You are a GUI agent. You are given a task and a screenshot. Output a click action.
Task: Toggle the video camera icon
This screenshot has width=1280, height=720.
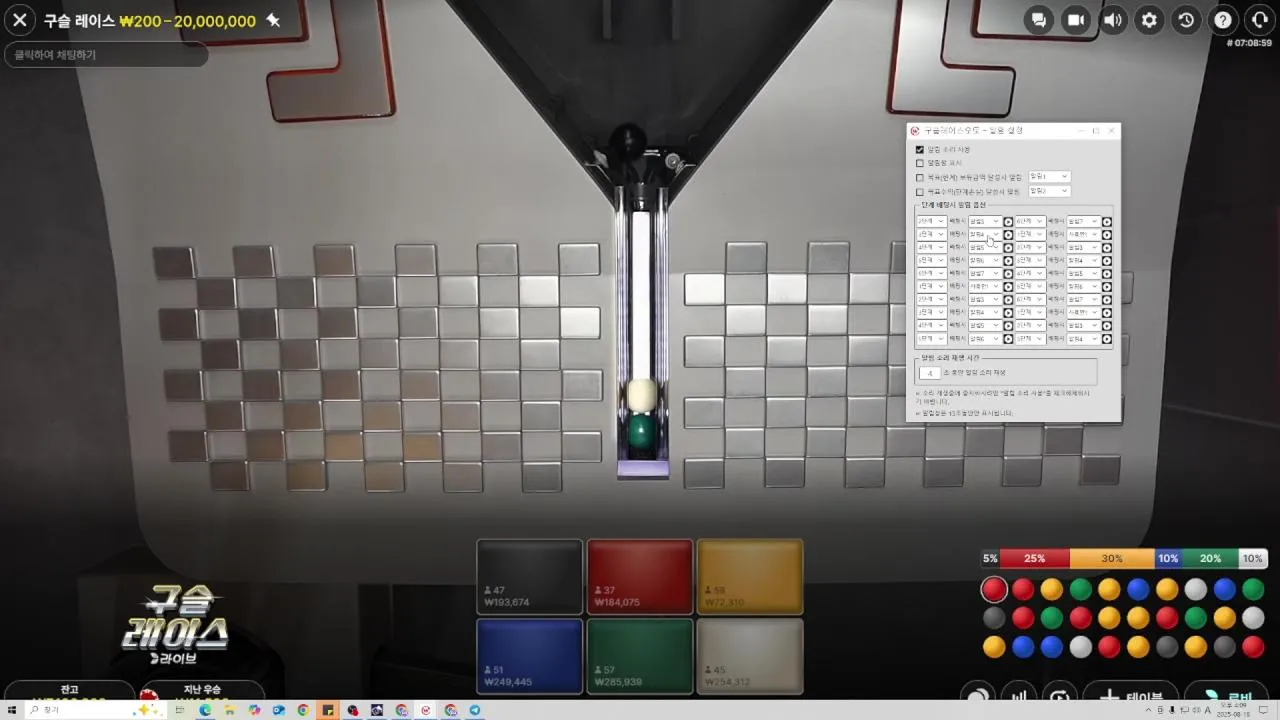click(1076, 20)
